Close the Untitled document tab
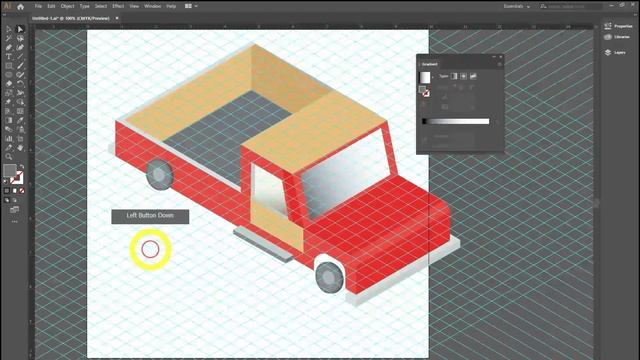This screenshot has width=640, height=360. tap(117, 18)
